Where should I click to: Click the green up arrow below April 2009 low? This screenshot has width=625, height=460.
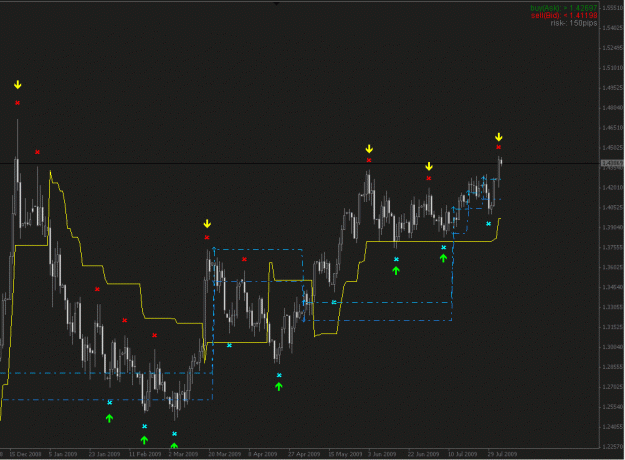click(x=279, y=386)
